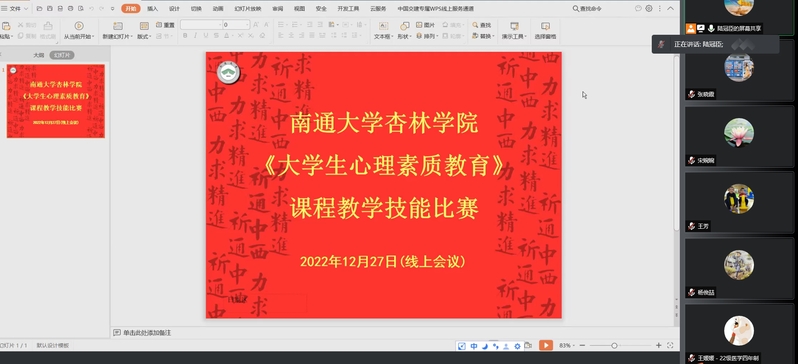Click 单击此处添加备注 notes area

(x=147, y=333)
